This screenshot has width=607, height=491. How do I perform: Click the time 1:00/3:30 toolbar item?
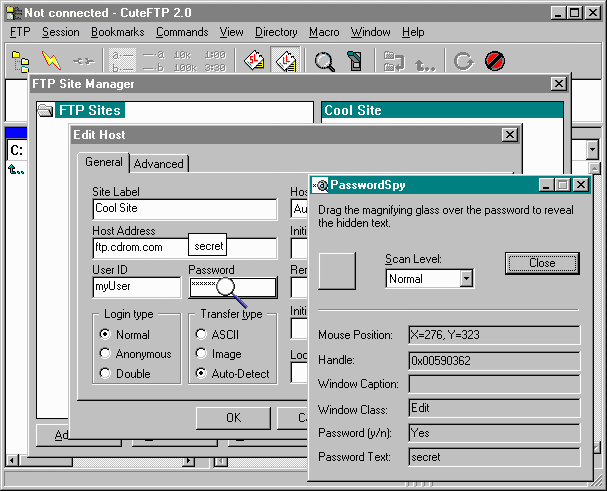pyautogui.click(x=215, y=61)
